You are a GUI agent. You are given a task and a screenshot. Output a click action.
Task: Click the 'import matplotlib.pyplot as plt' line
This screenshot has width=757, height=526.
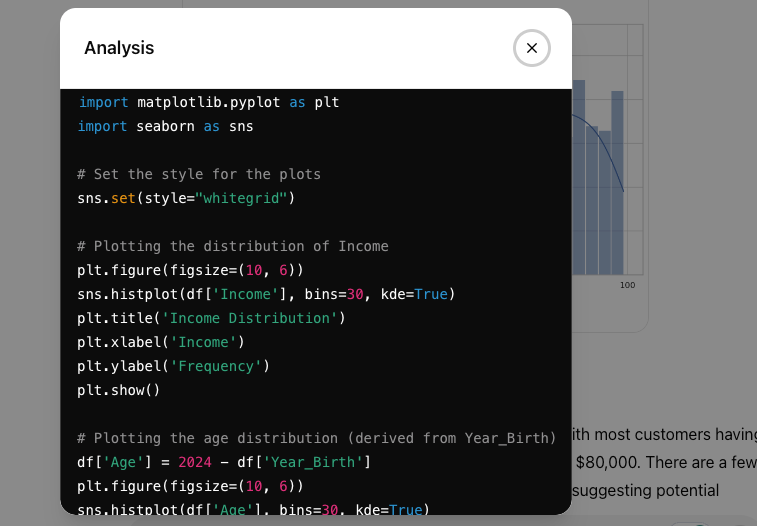click(209, 102)
